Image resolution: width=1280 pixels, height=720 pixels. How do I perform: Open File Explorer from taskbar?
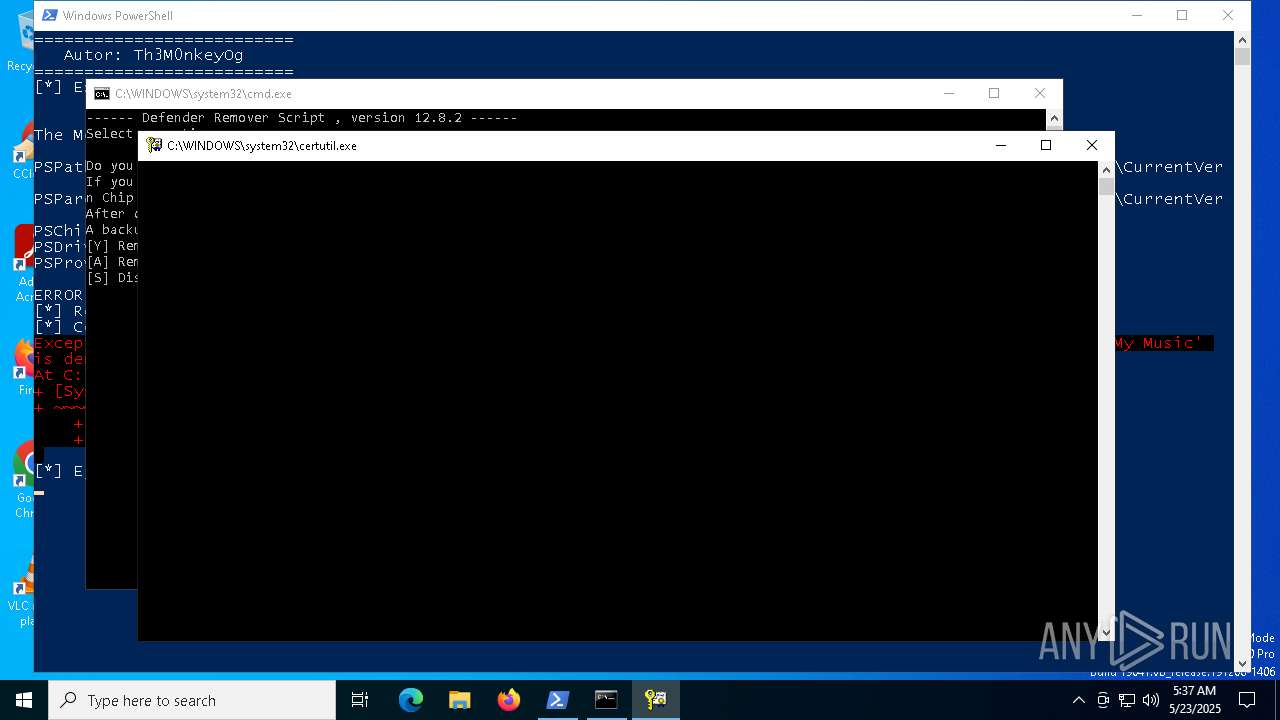[x=459, y=700]
